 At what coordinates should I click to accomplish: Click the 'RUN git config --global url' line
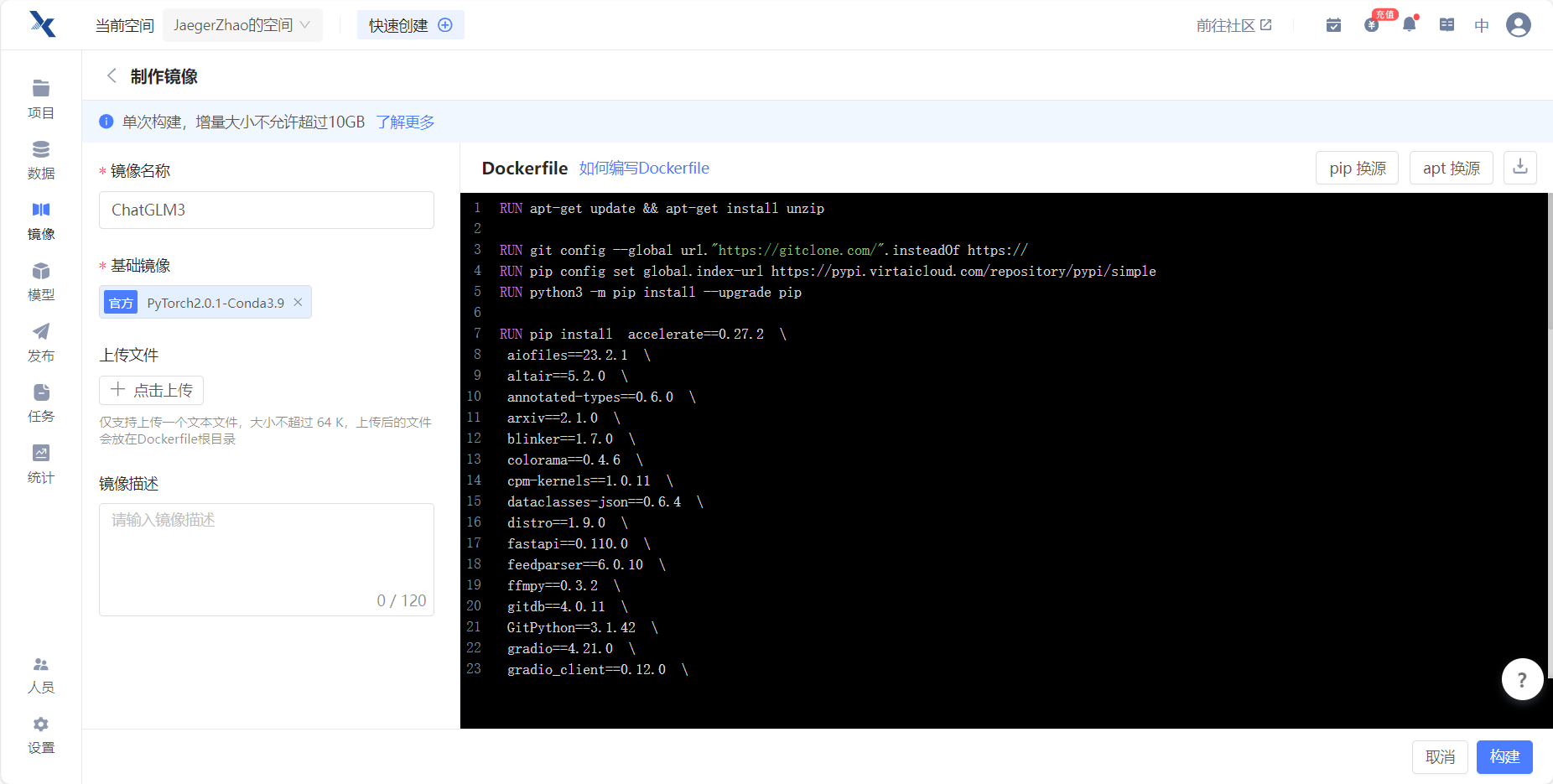coord(763,250)
